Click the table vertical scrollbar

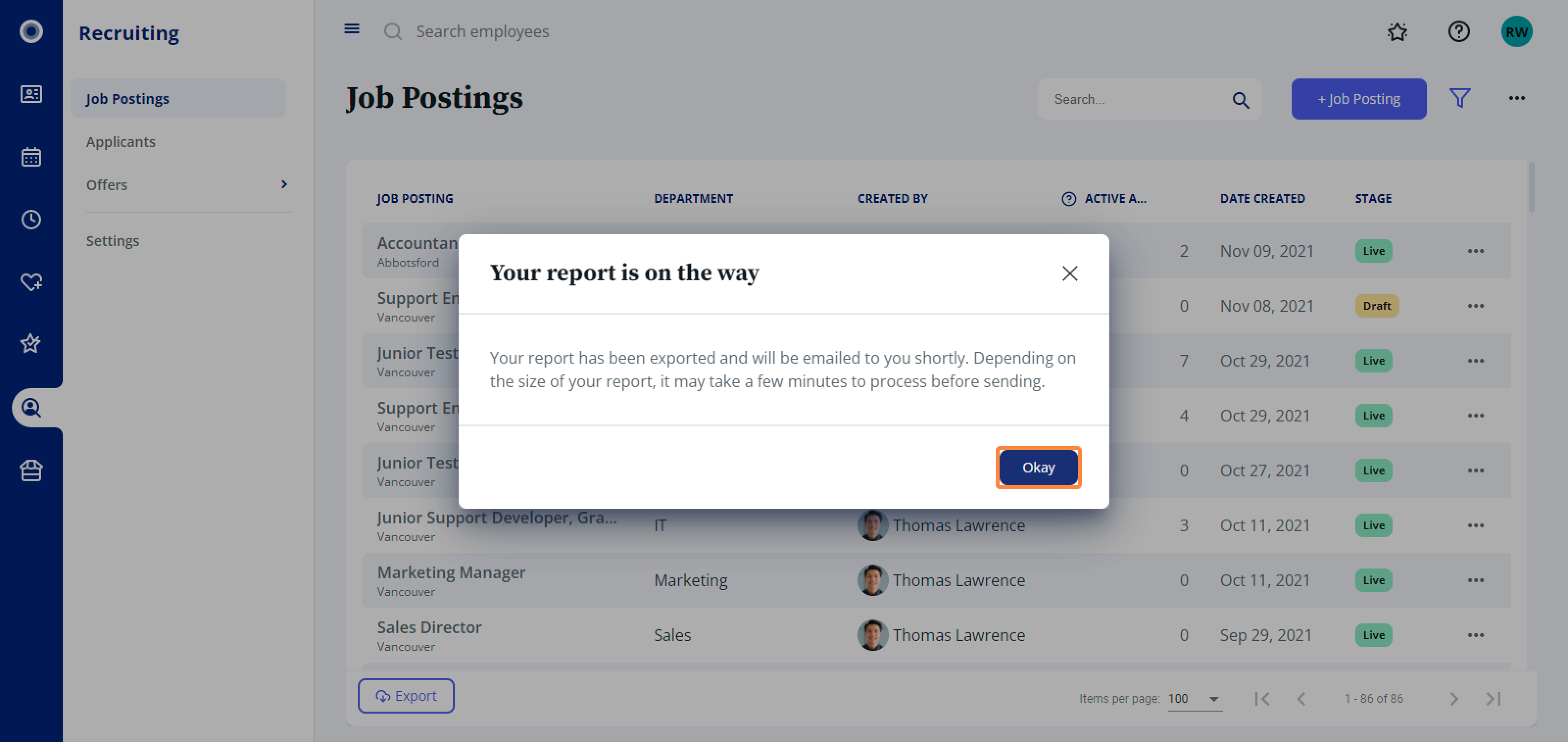click(1531, 187)
